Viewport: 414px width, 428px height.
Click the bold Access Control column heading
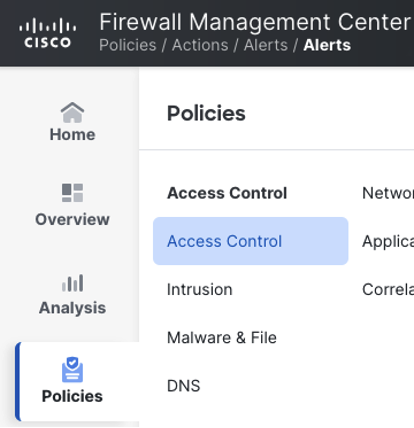pos(227,193)
